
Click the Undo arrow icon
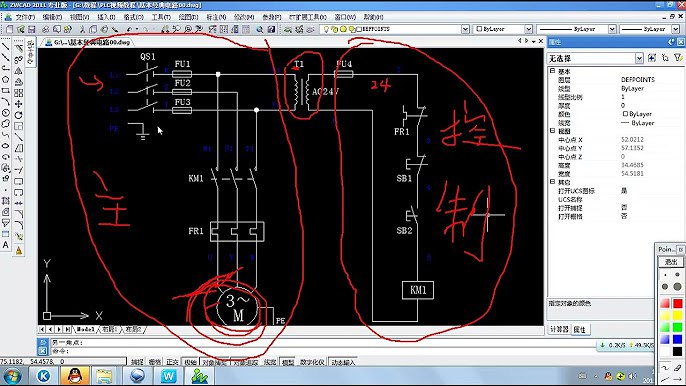pos(130,29)
